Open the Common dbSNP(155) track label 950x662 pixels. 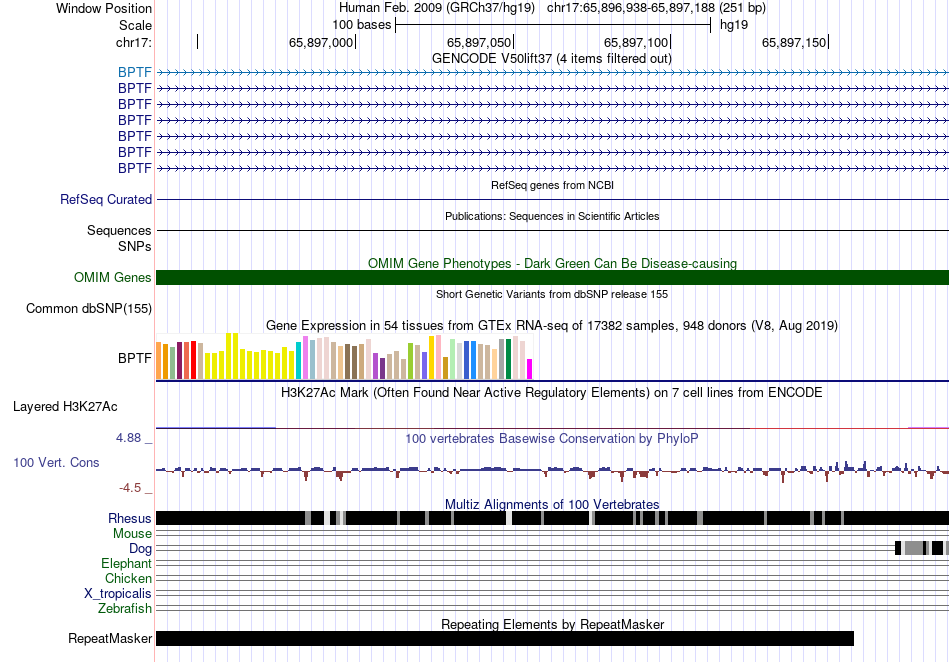pos(89,308)
